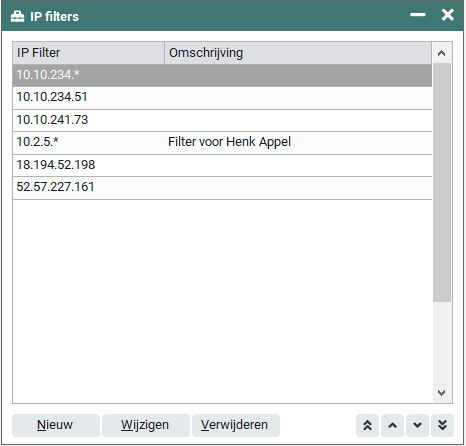Minimize the IP filters window
Image resolution: width=466 pixels, height=446 pixels.
coord(418,15)
